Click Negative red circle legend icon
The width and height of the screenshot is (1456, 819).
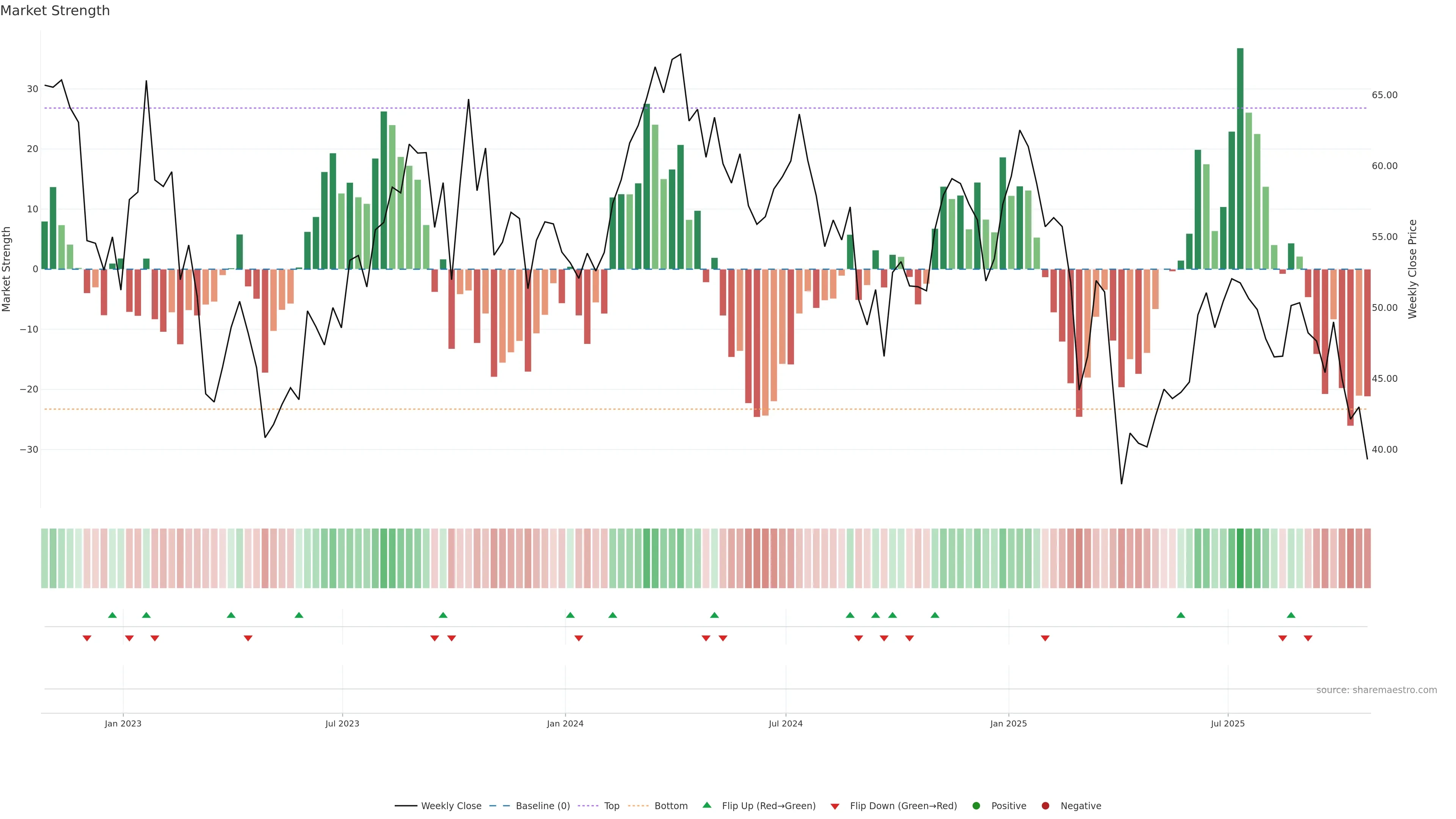click(1045, 806)
